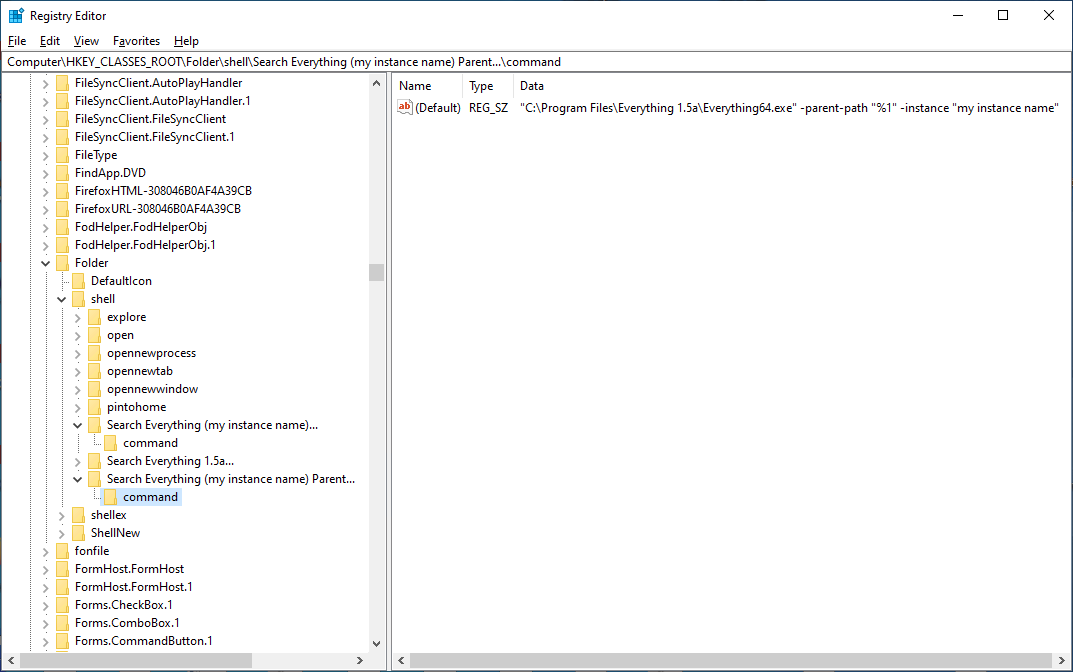Select the FormHost.FormHost.1 key

coord(133,587)
